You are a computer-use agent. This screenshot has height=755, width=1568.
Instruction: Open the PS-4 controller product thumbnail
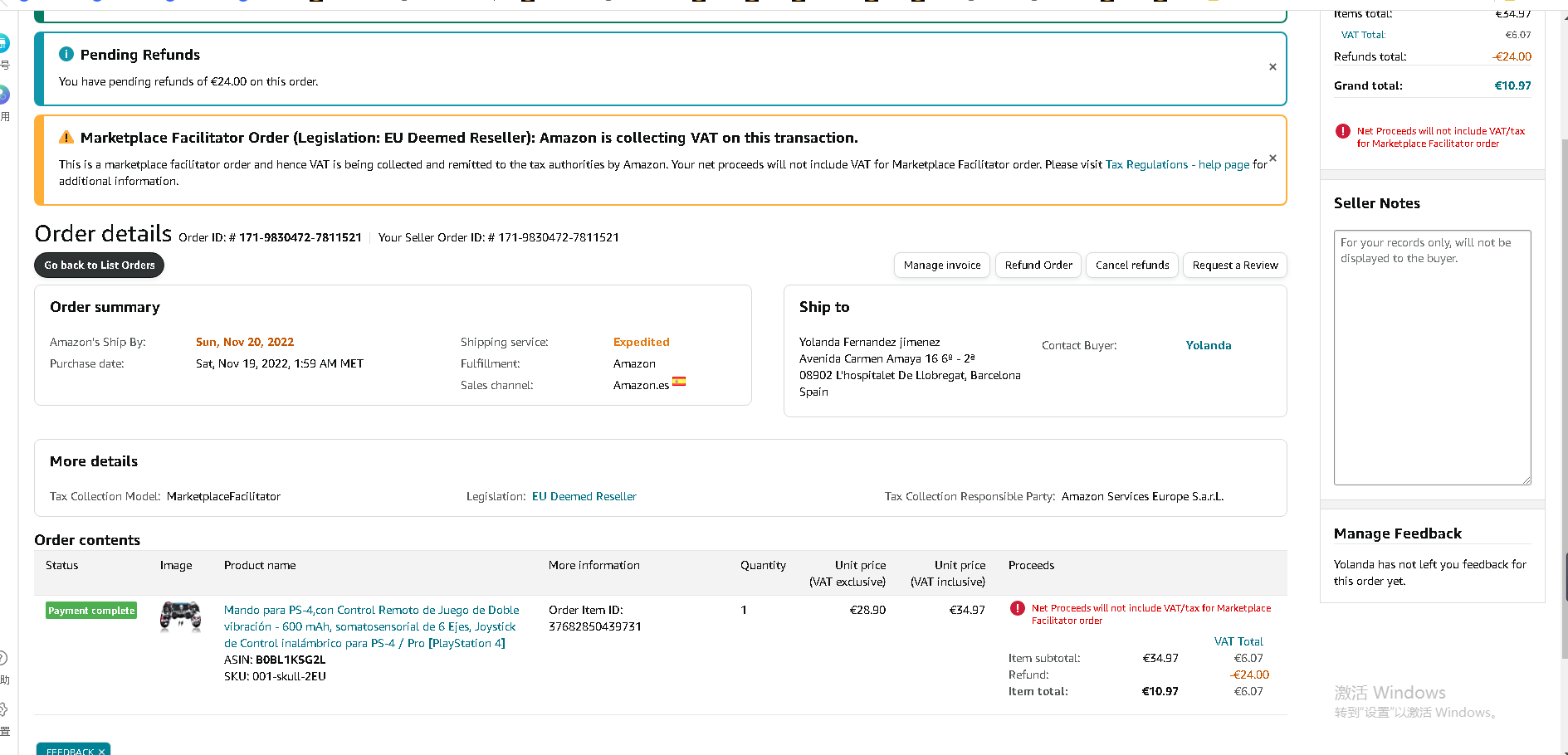point(180,617)
